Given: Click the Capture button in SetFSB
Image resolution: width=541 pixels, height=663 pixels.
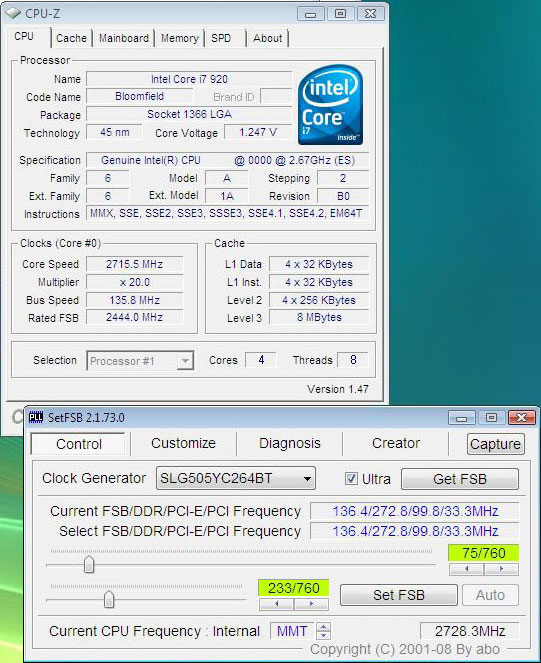Looking at the screenshot, I should pyautogui.click(x=495, y=444).
